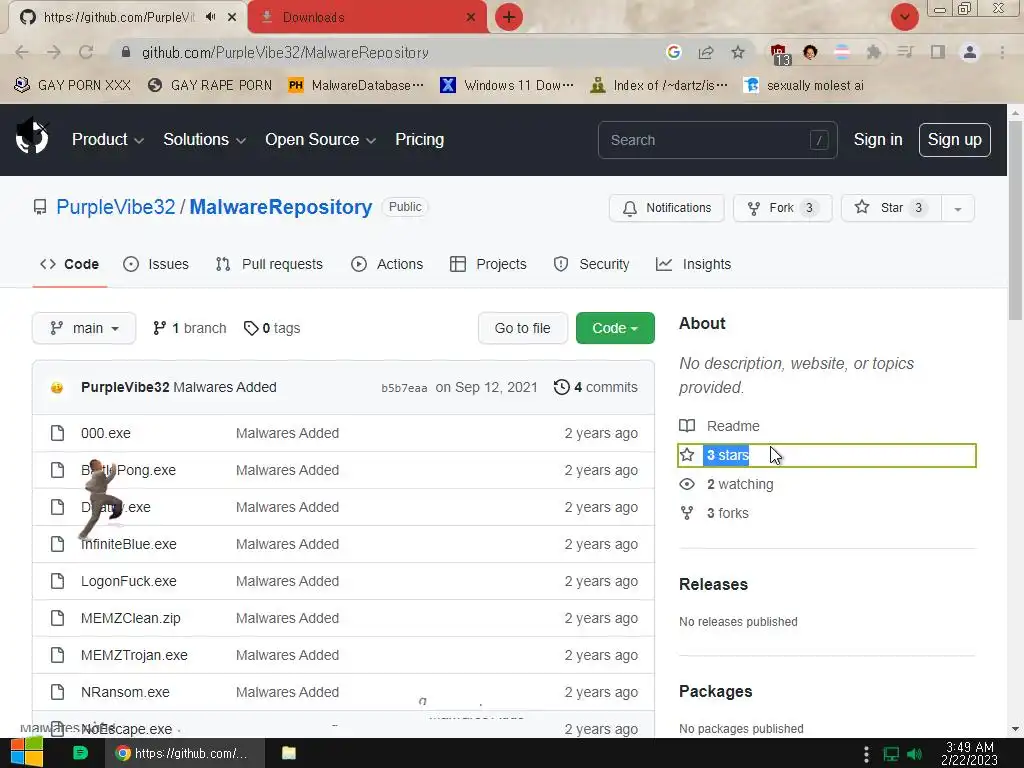Click the share page icon in address bar
Screen dimensions: 1024x768
(x=706, y=52)
